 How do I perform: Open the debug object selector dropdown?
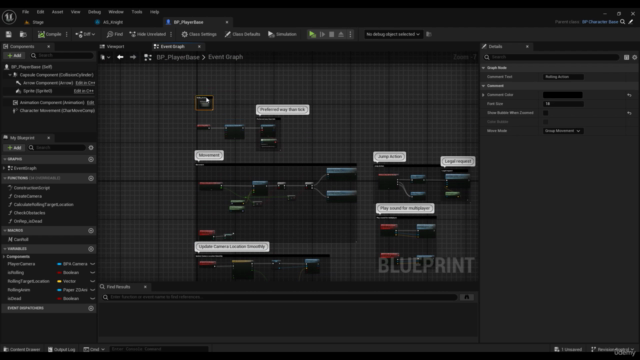393,34
